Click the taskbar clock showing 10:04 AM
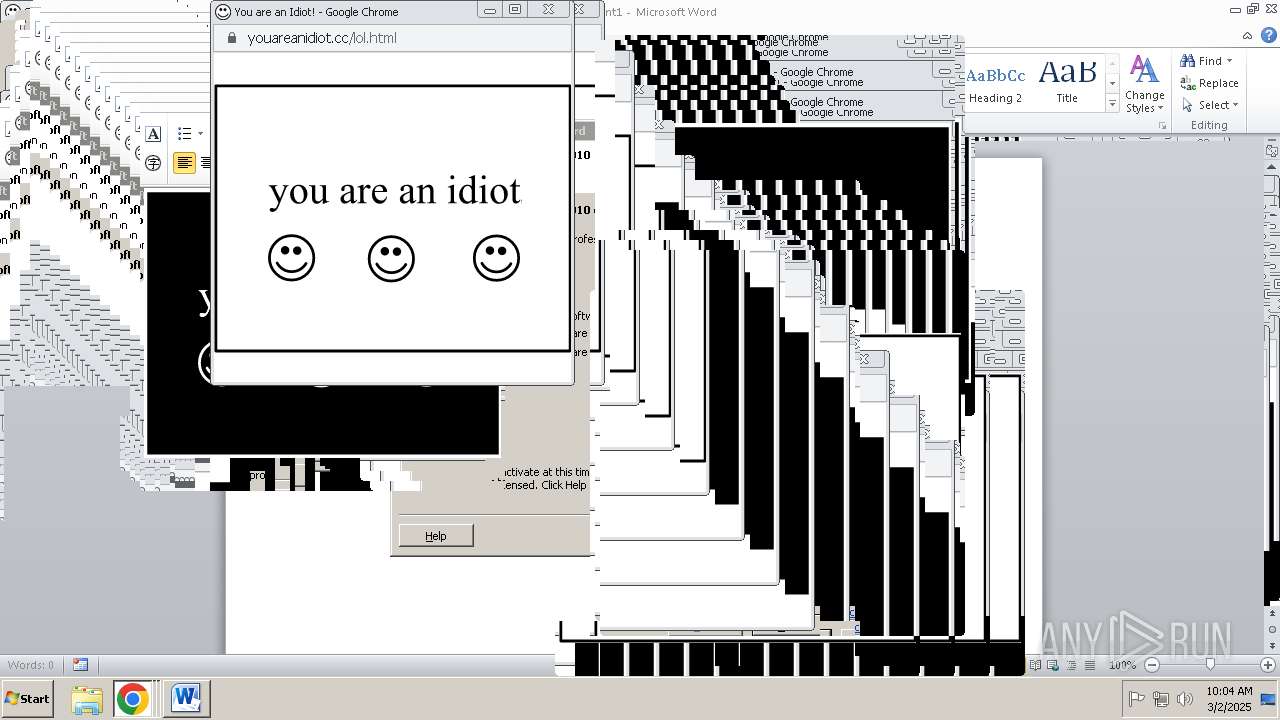 point(1229,699)
